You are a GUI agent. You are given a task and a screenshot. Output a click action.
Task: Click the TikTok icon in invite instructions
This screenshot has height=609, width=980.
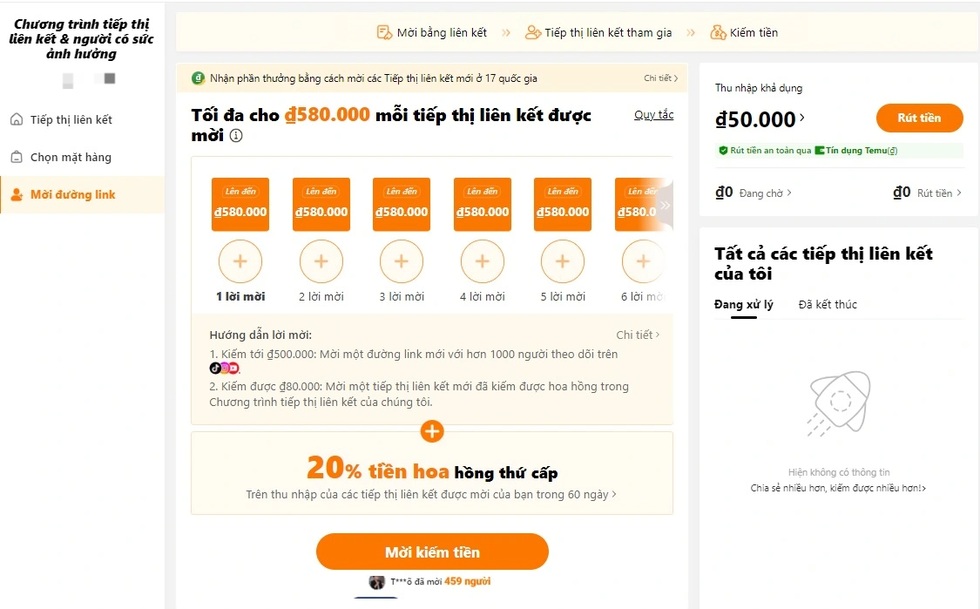(215, 367)
